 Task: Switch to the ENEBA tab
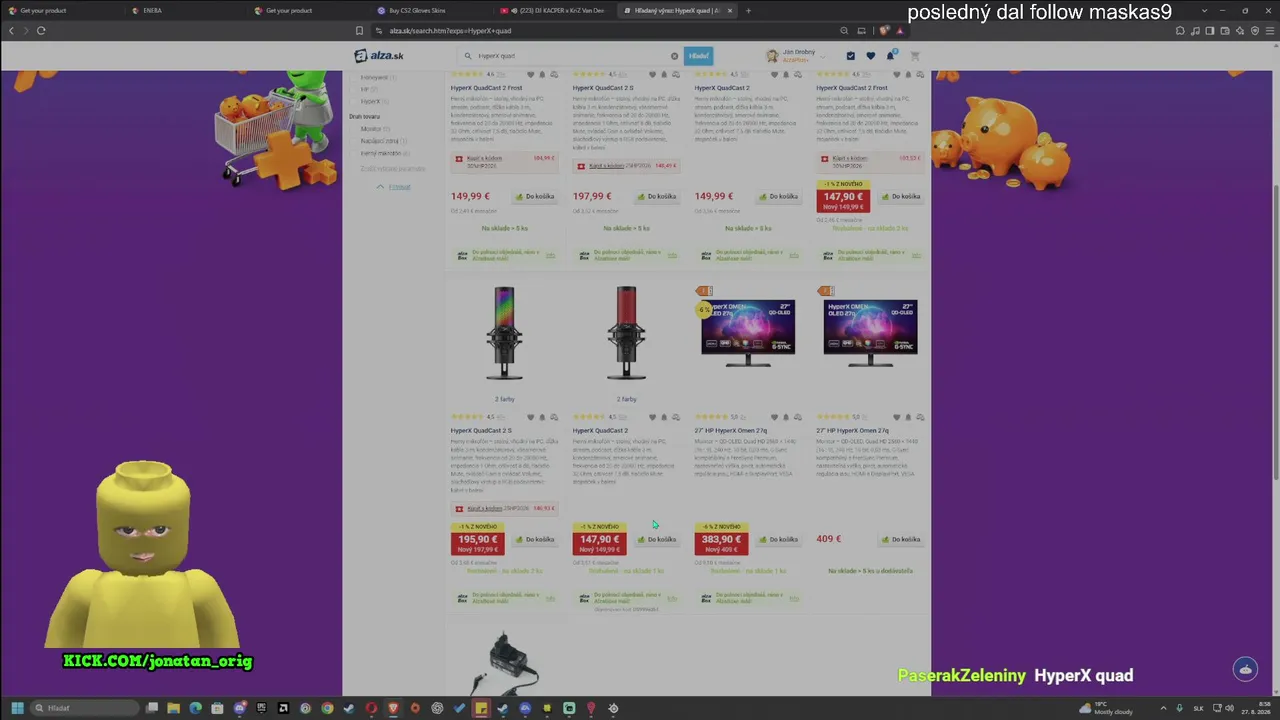tap(185, 11)
